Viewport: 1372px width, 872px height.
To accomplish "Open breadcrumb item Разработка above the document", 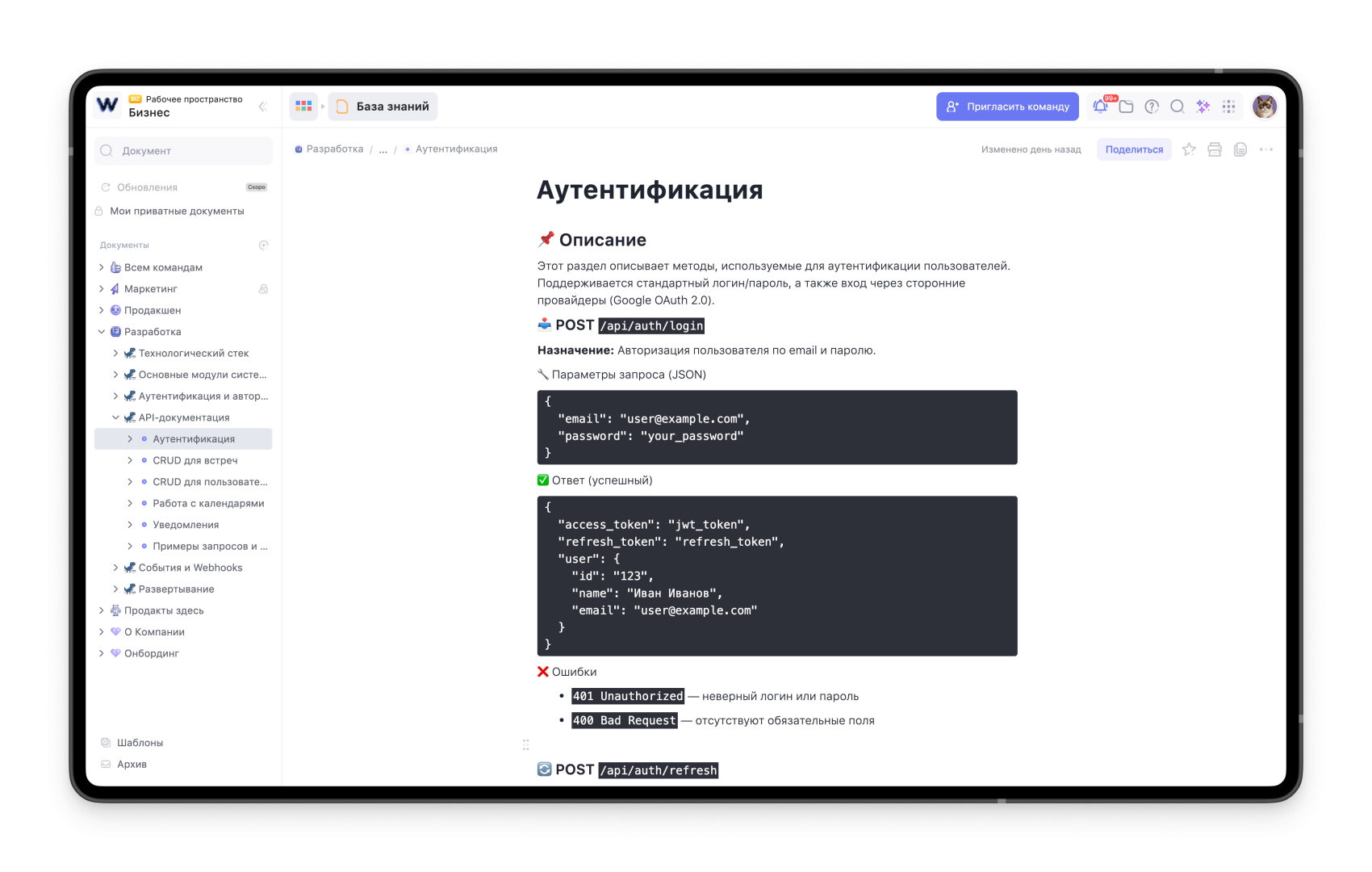I will click(334, 149).
